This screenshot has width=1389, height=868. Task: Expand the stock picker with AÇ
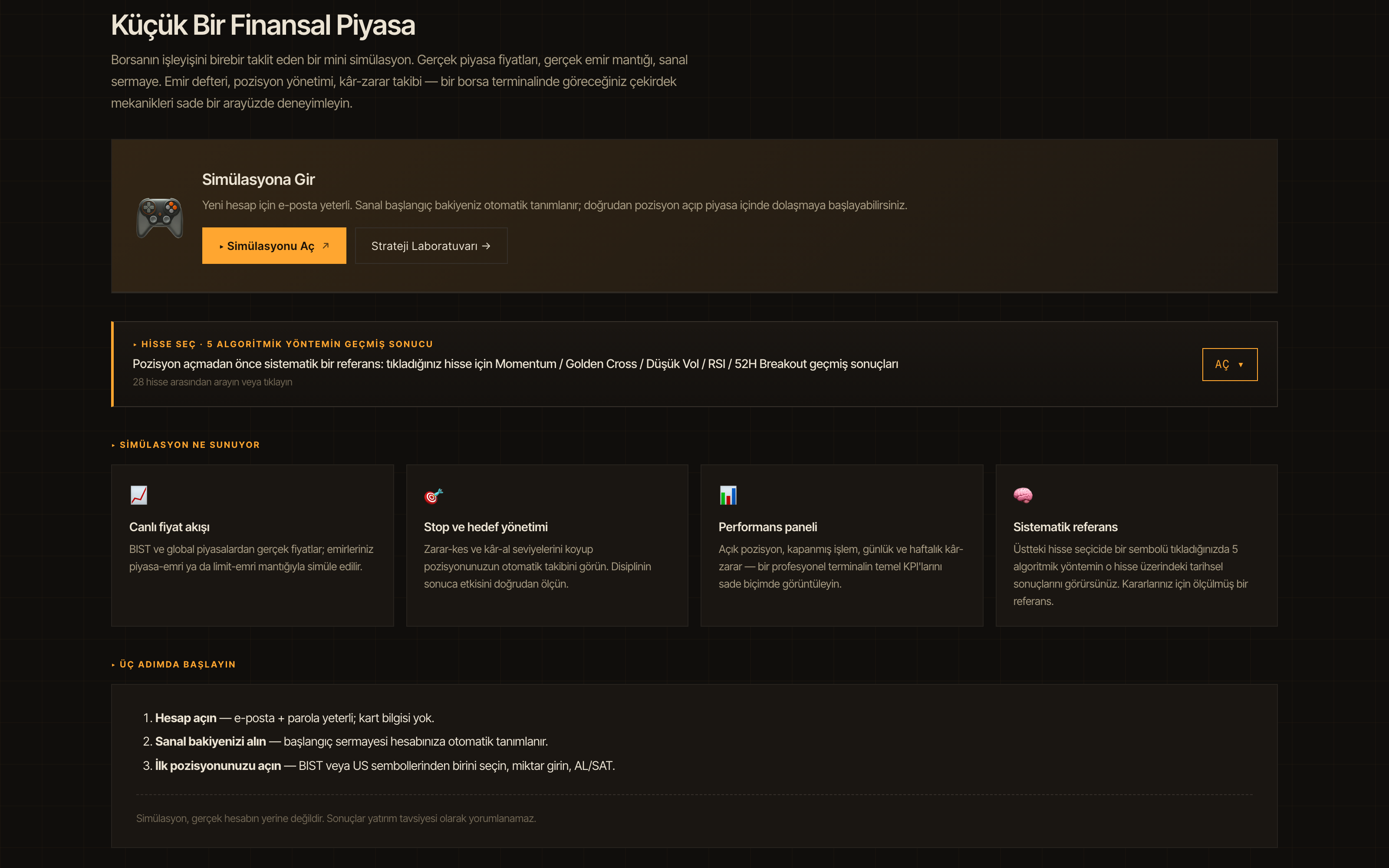[1229, 365]
